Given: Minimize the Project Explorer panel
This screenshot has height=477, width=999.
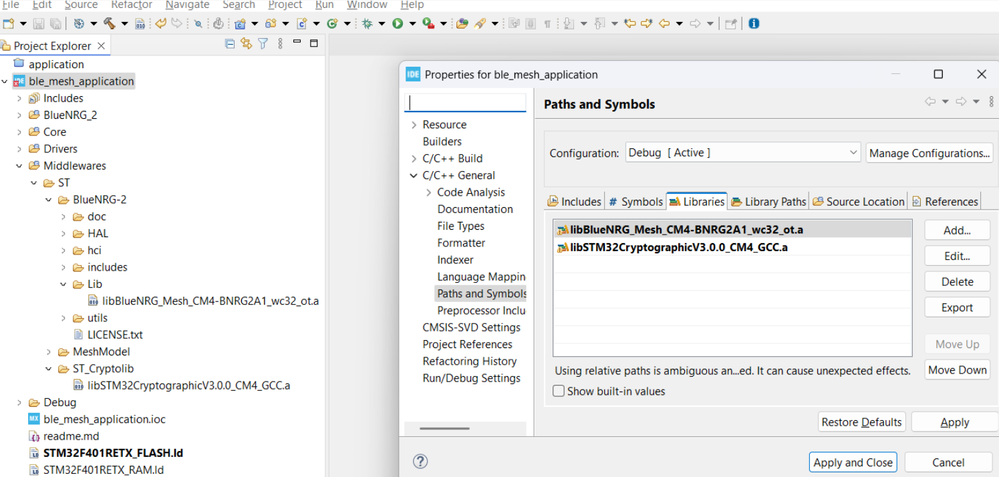Looking at the screenshot, I should (297, 43).
